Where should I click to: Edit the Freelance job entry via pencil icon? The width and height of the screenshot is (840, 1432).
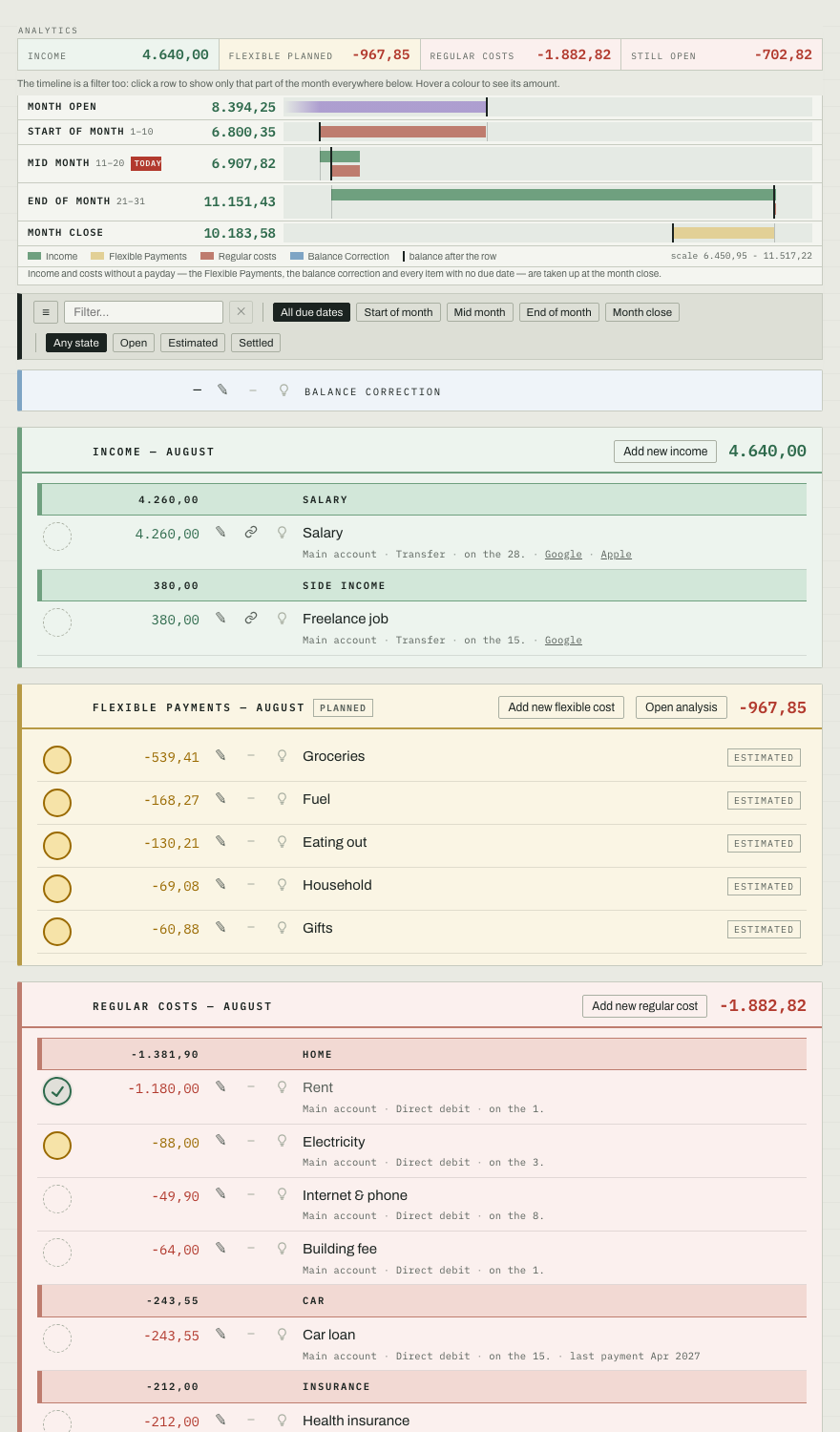[220, 618]
